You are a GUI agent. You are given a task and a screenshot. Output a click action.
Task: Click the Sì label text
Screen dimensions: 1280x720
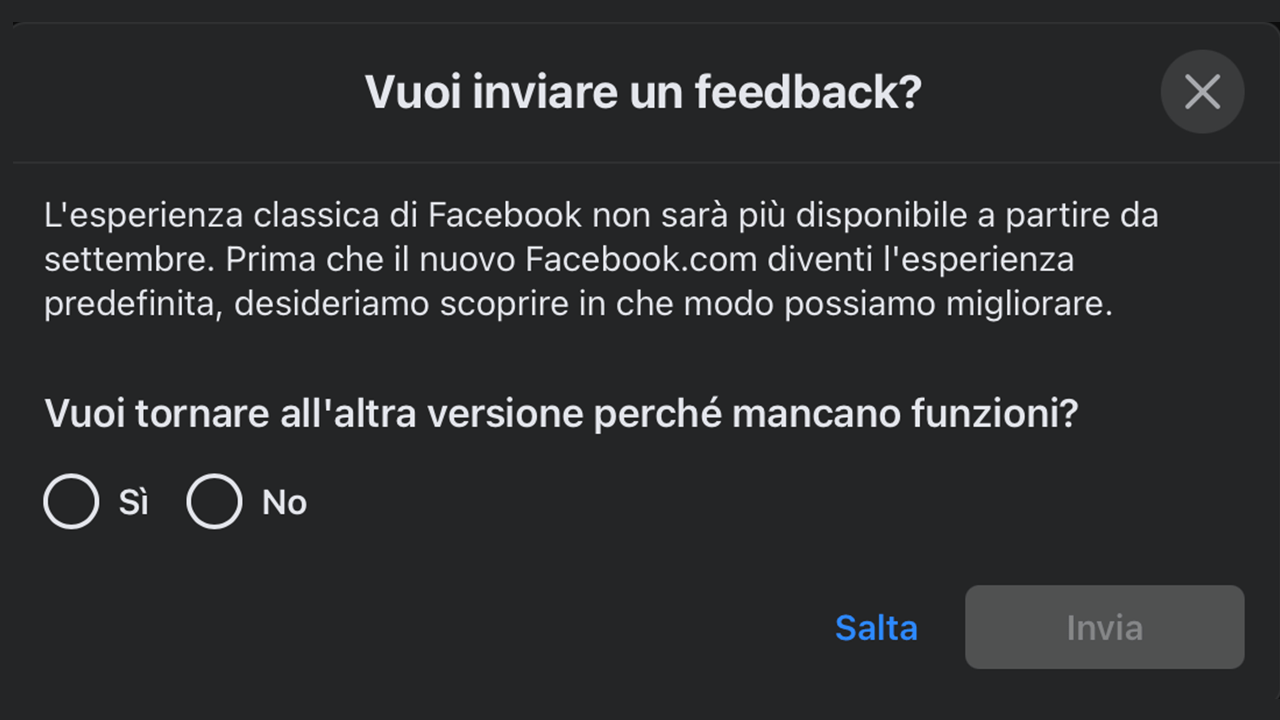coord(133,502)
